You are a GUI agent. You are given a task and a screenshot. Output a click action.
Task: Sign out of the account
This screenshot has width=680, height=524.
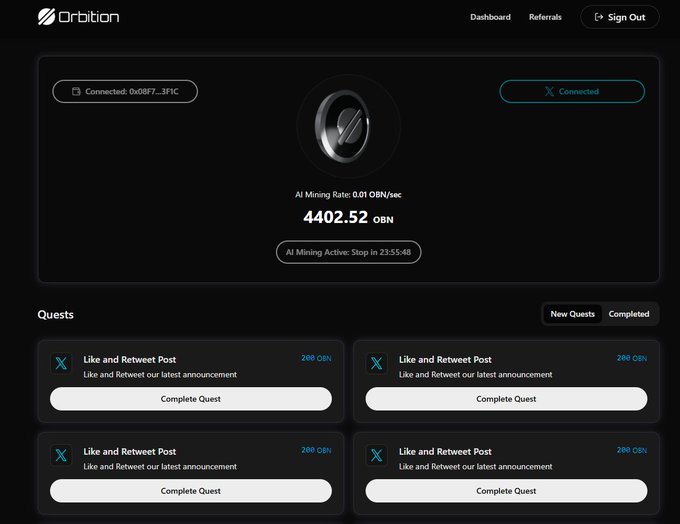(x=620, y=17)
